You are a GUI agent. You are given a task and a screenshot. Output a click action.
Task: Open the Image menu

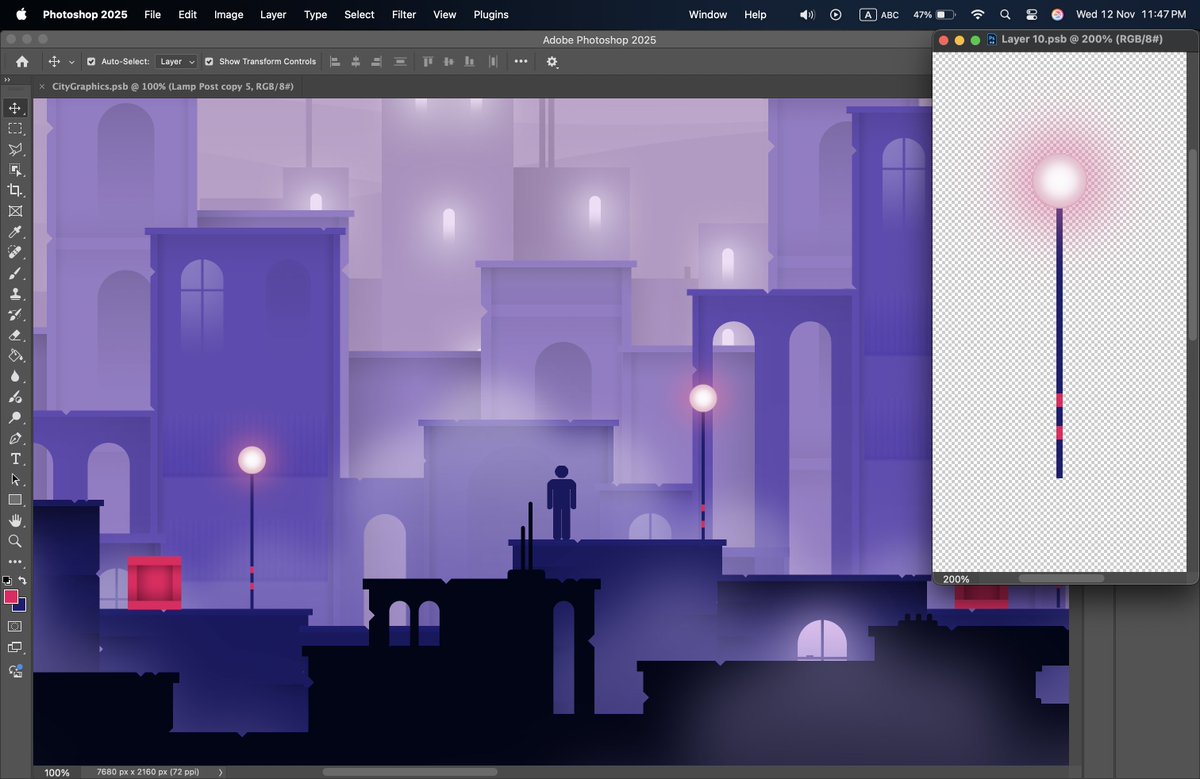click(x=228, y=14)
